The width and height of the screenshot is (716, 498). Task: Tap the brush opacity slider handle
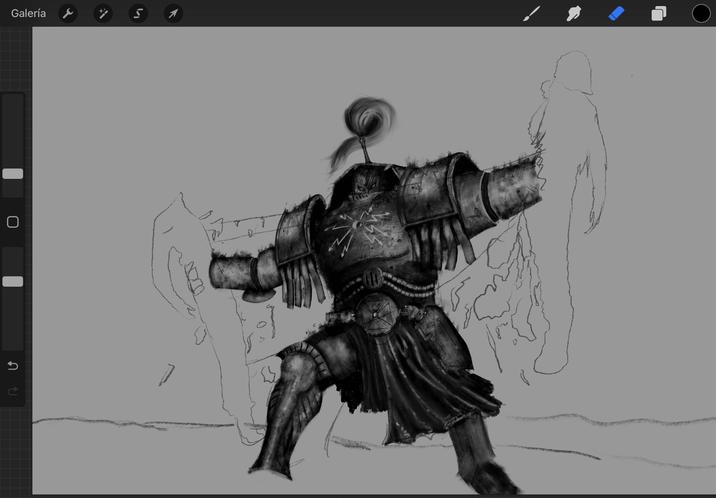[x=13, y=282]
